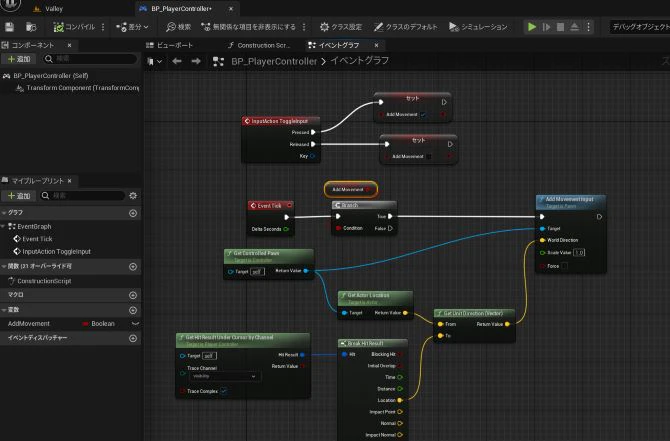Toggle Add Movement checkbox on lower セット node
This screenshot has height=441, width=670.
click(x=429, y=156)
